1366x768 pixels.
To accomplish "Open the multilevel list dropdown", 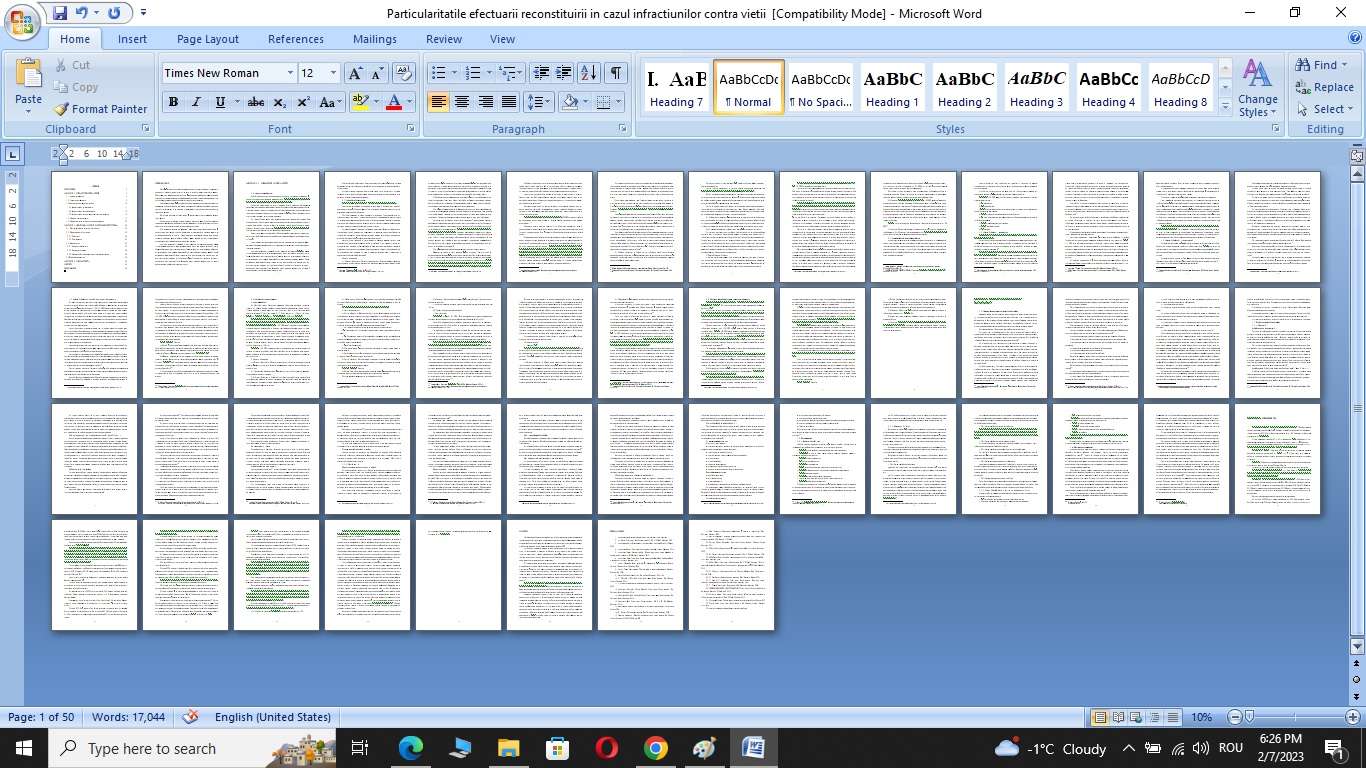I will coord(510,73).
